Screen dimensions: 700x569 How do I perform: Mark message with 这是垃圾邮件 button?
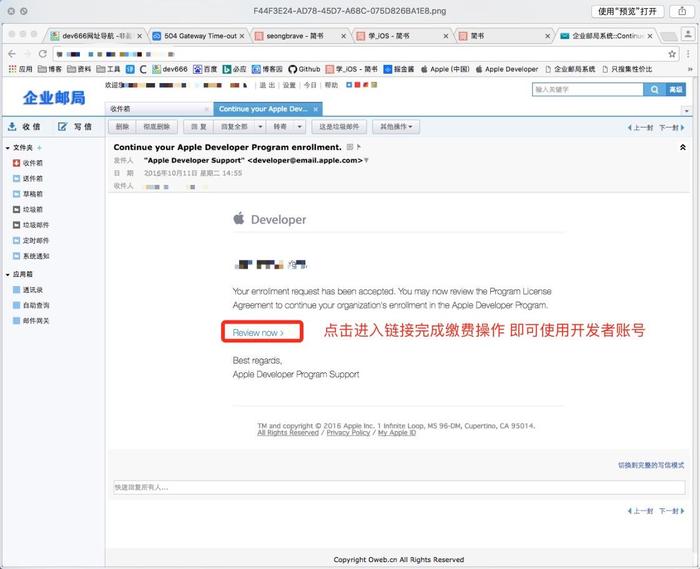[x=339, y=127]
